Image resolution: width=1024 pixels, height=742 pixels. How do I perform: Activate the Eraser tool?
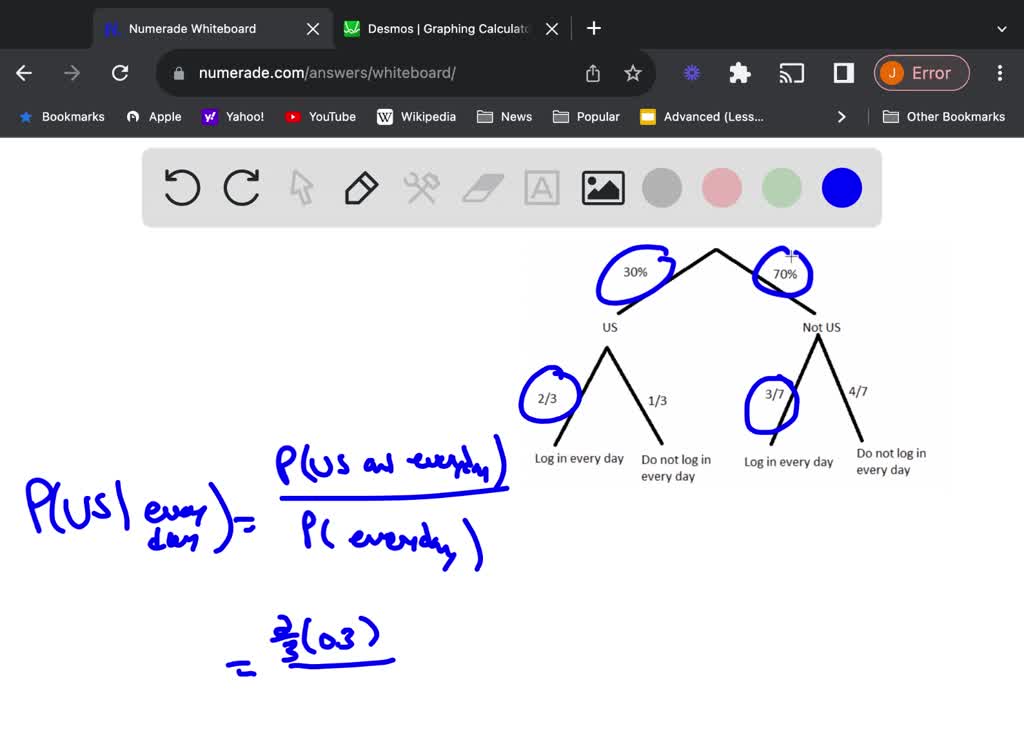point(481,187)
